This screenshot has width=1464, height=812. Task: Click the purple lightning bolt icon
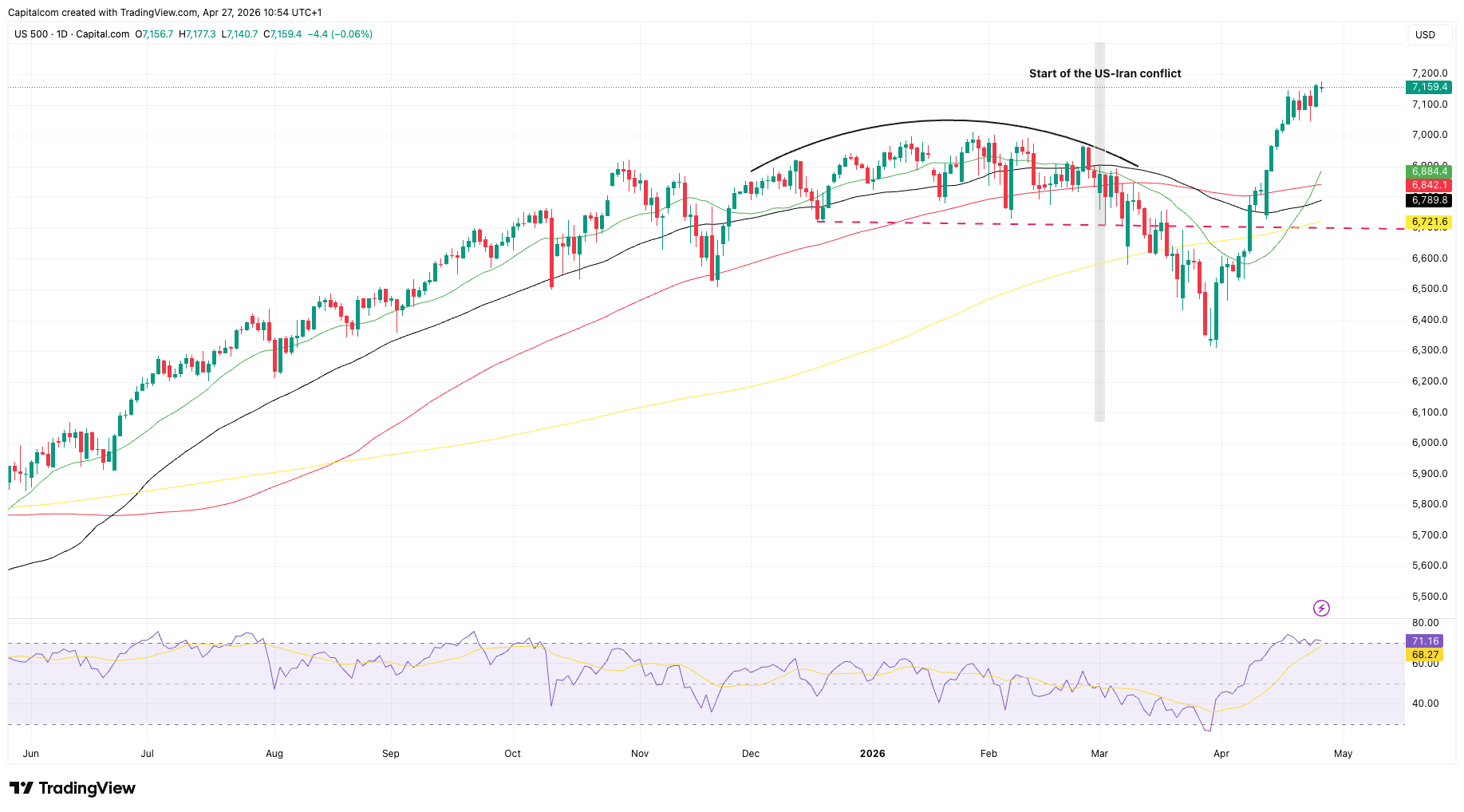tap(1321, 609)
